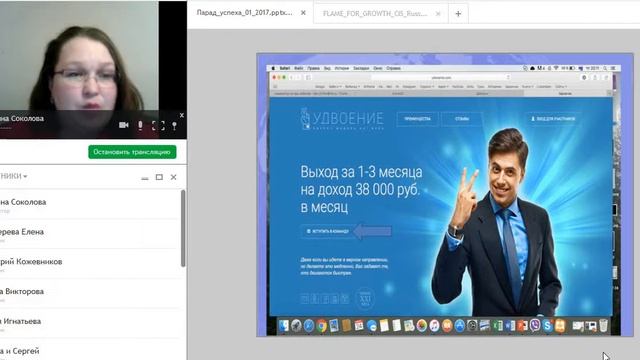Screen dimensions: 640x360
Task: Select participant Викторова
Action: 90,293
